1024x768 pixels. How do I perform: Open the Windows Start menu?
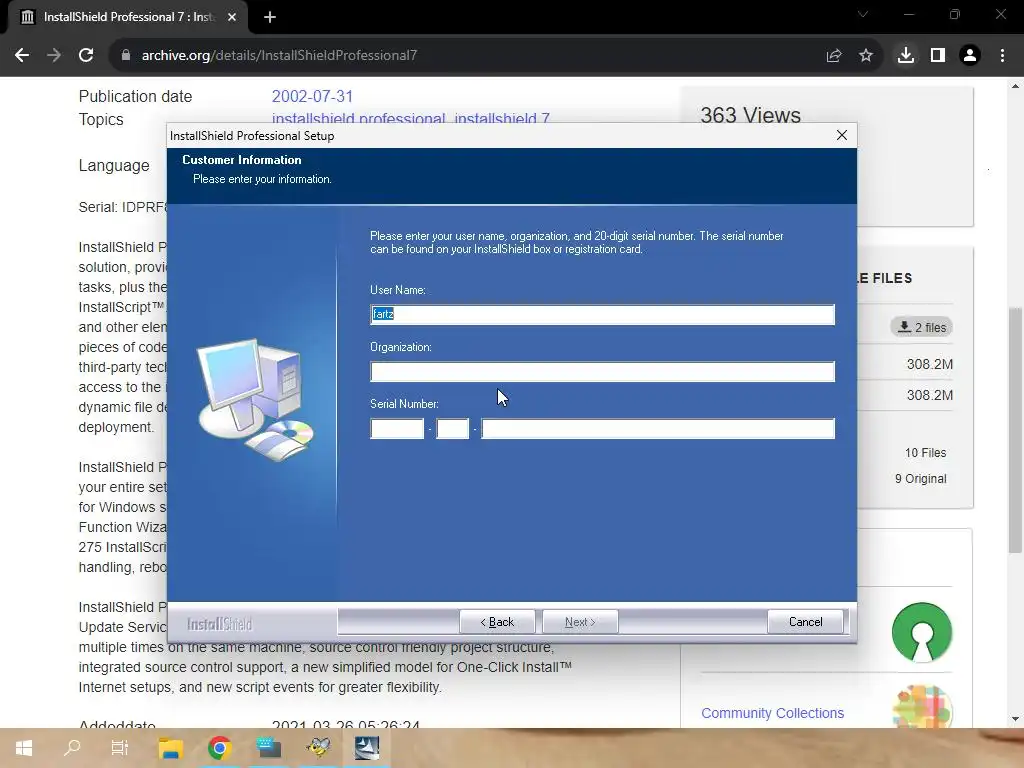pos(24,748)
